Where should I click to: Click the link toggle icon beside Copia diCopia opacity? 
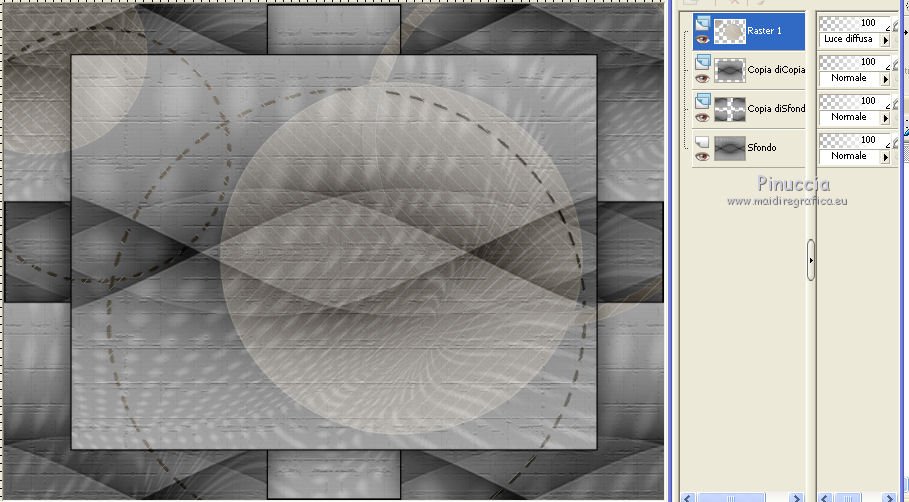[896, 64]
